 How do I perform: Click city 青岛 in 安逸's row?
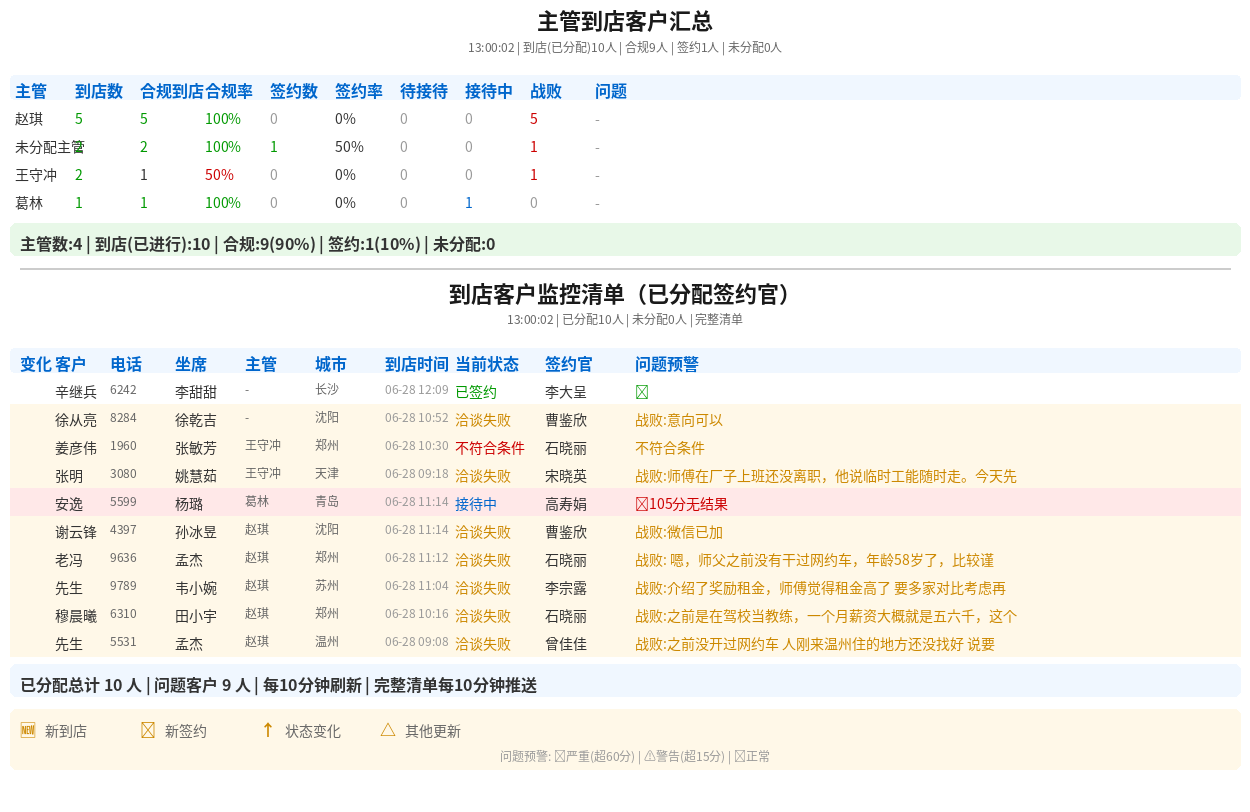(327, 502)
